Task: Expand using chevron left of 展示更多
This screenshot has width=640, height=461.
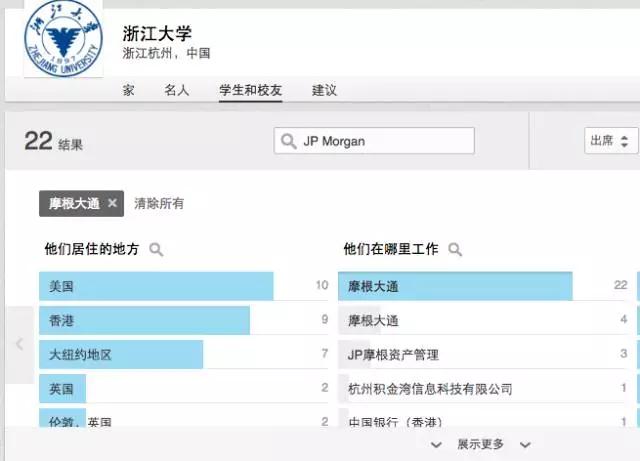Action: pos(435,444)
